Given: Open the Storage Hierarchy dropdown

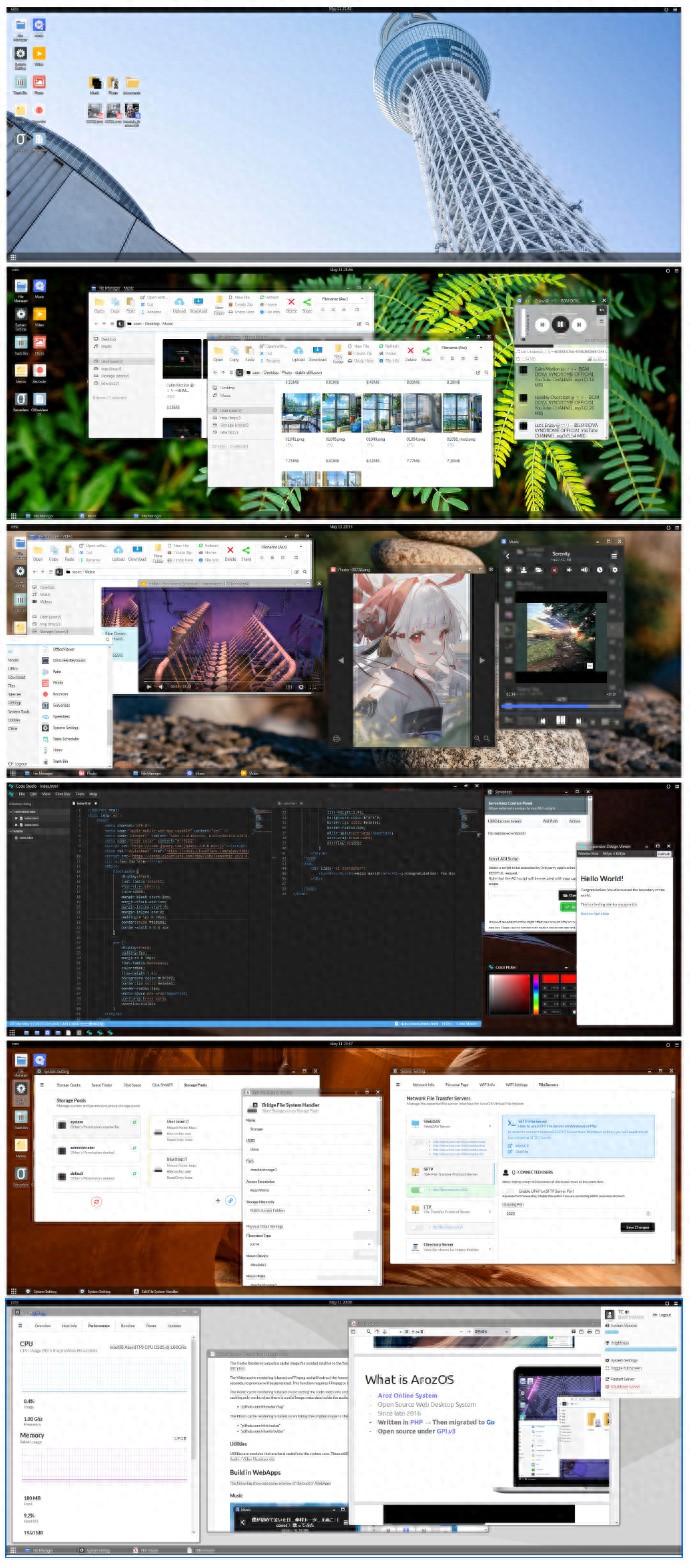Looking at the screenshot, I should point(310,1210).
